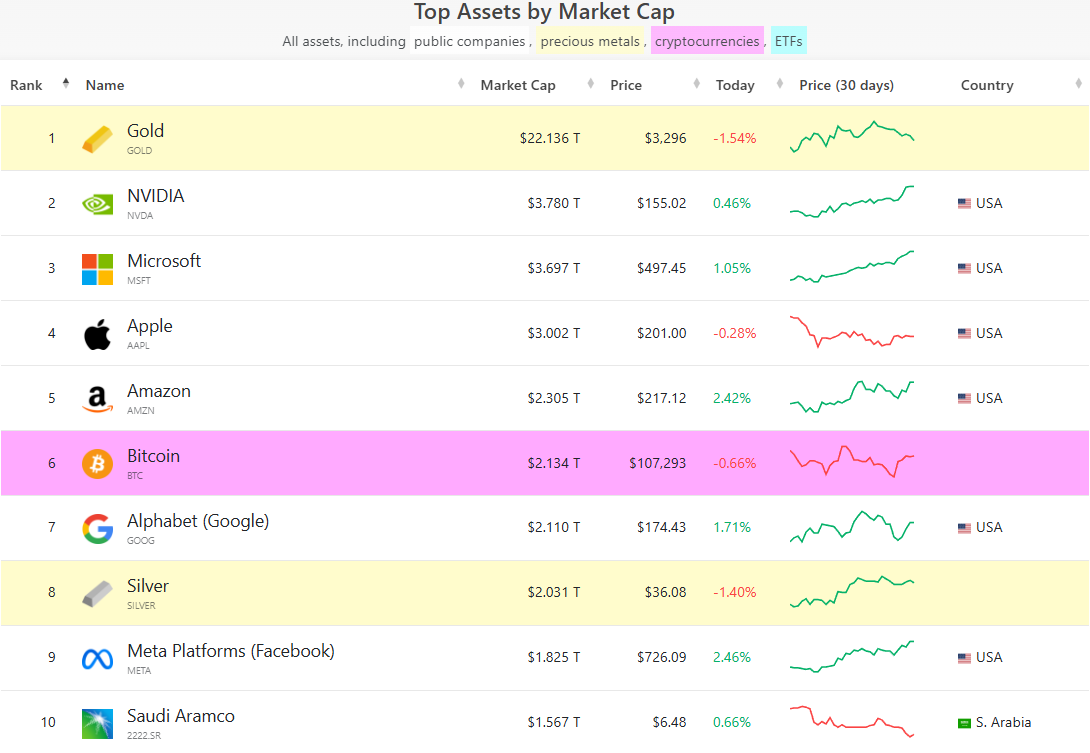Click Silver's 30-day price chart
Viewport: 1090px width, 753px height.
click(852, 592)
